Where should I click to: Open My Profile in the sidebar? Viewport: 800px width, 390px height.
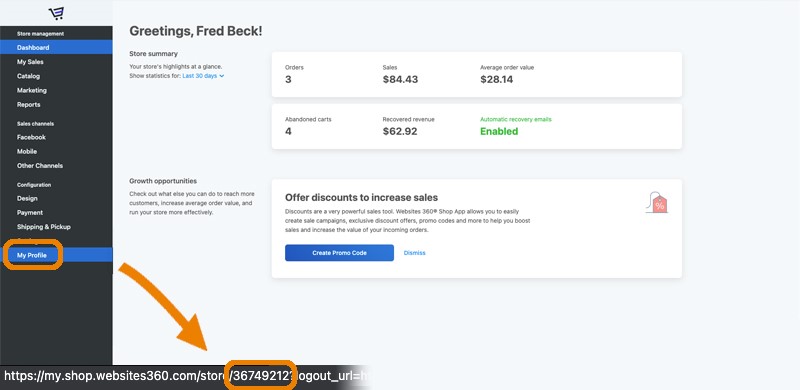point(56,255)
